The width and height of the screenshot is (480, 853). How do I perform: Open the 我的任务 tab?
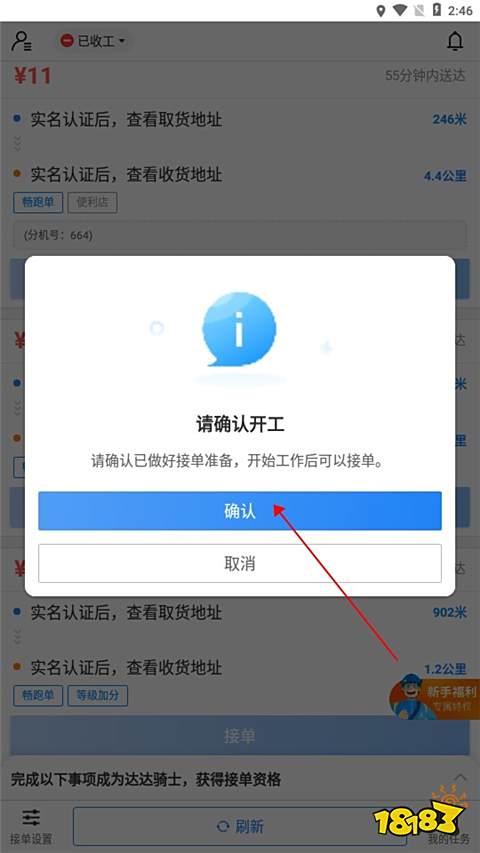tap(447, 838)
